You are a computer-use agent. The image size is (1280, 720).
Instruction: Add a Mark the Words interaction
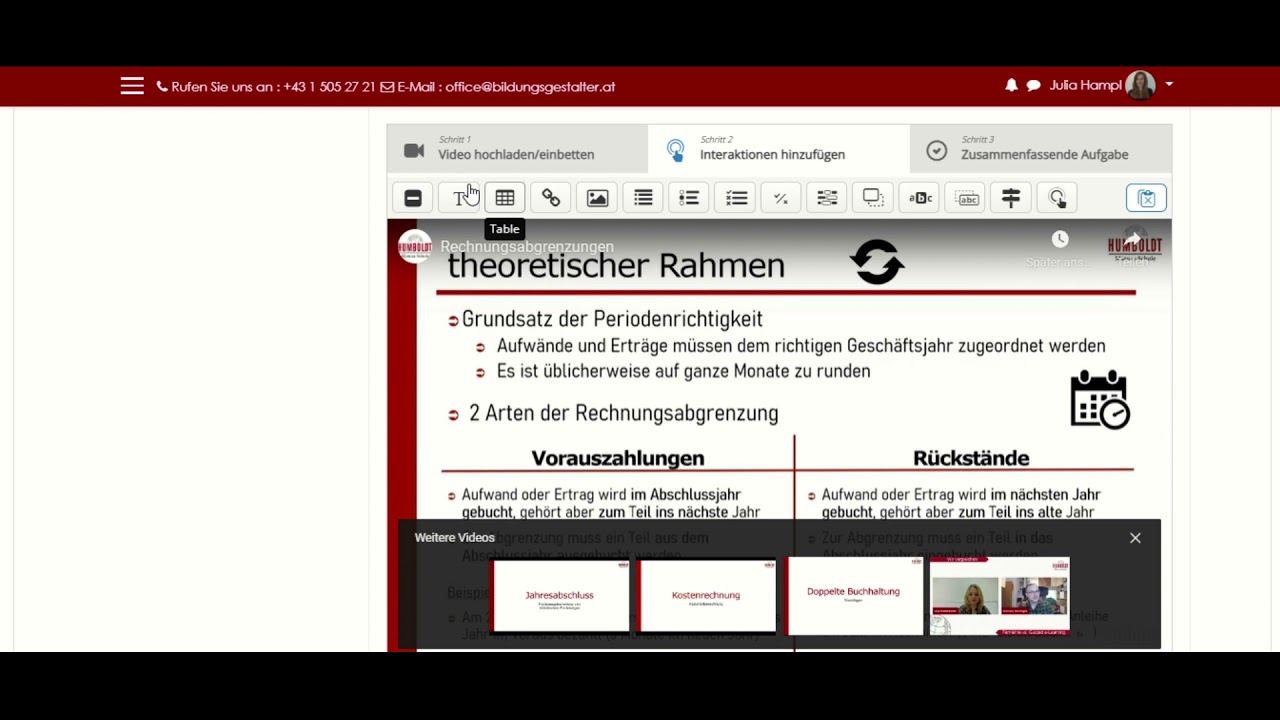click(920, 198)
